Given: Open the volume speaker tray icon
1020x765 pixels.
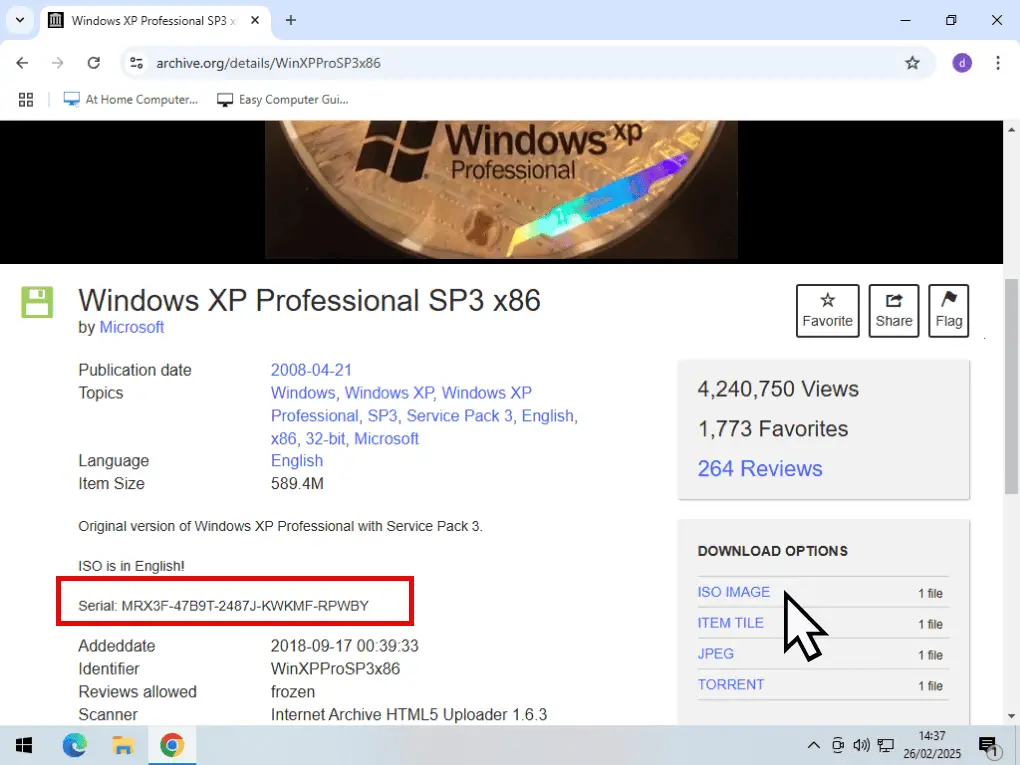Looking at the screenshot, I should point(861,745).
